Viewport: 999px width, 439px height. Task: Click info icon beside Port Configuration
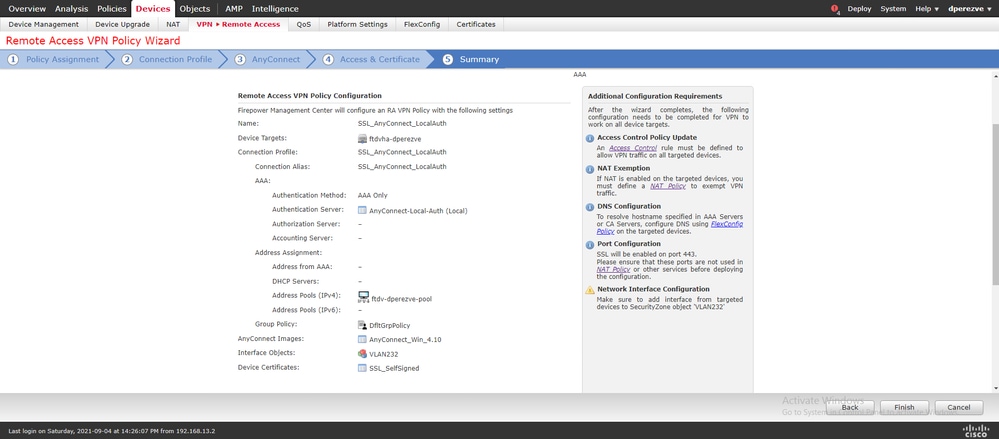click(590, 245)
